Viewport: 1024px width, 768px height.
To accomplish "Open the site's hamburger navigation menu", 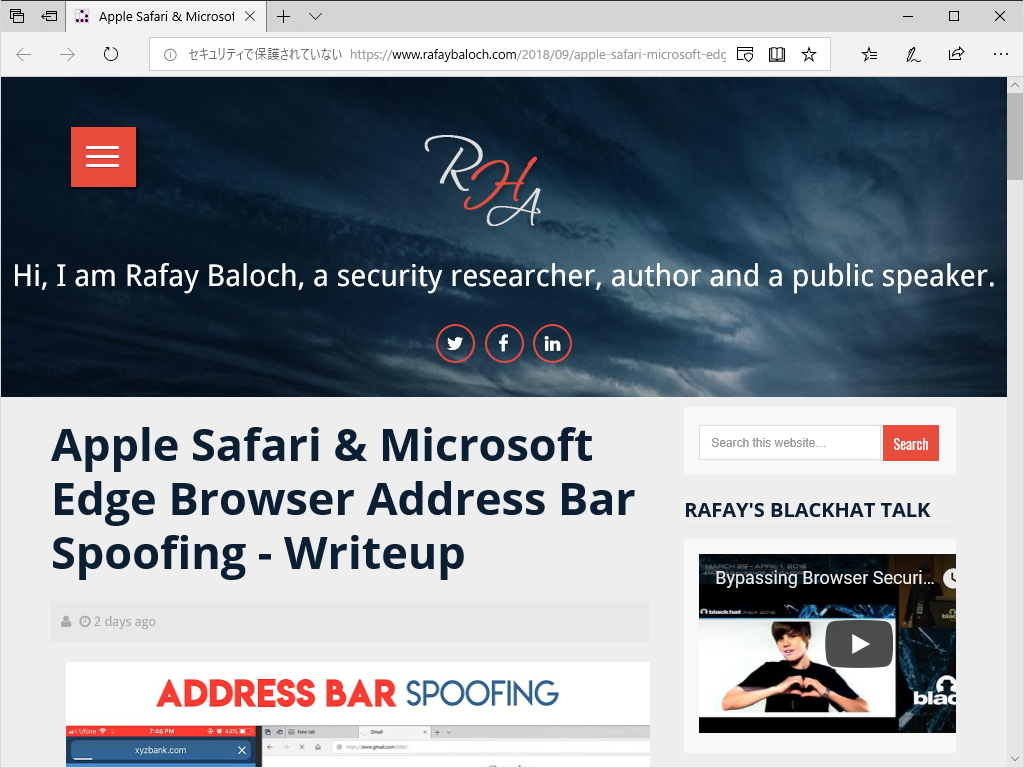I will (x=103, y=156).
